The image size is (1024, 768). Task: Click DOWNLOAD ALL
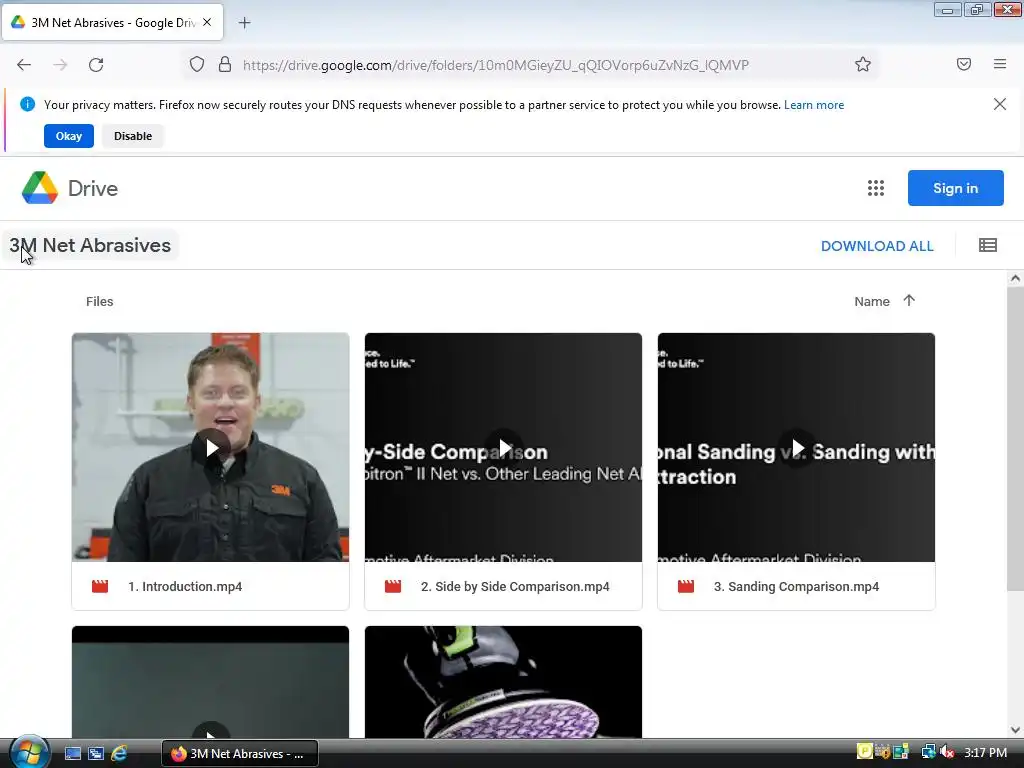tap(877, 246)
